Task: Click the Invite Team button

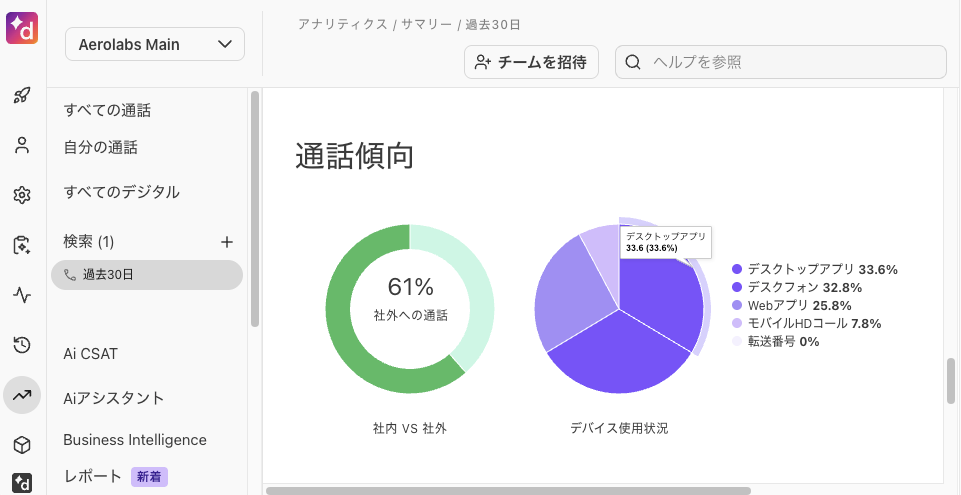Action: (531, 62)
